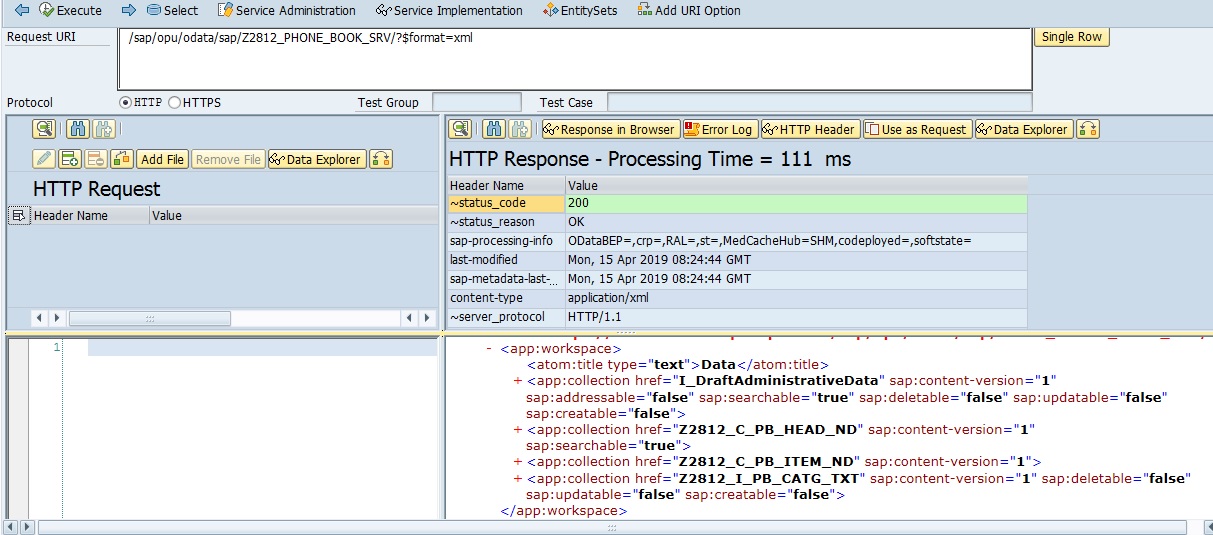The image size is (1213, 535).
Task: Click details (magnifier) icon in request pane
Action: [43, 129]
